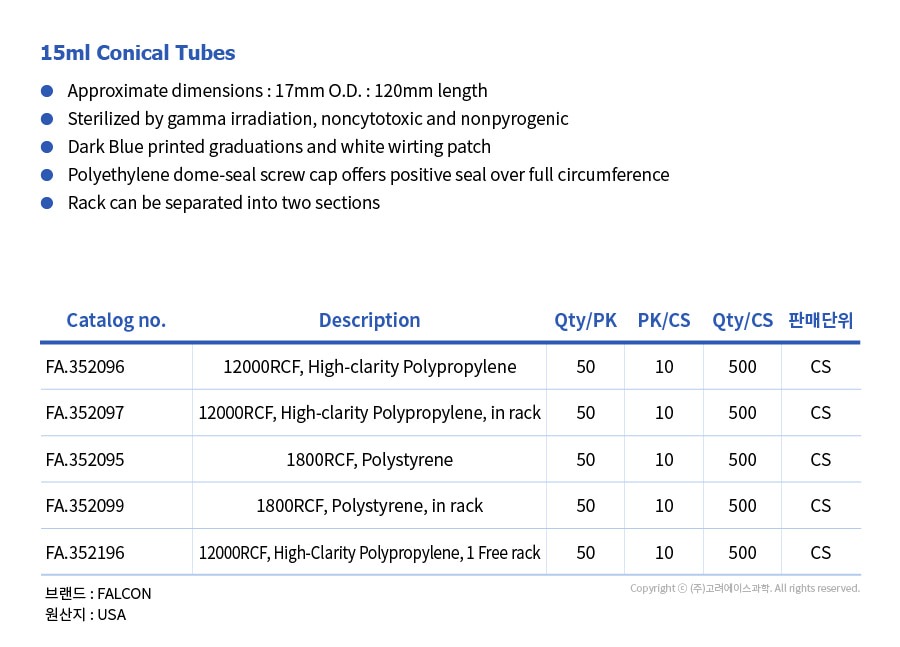Select catalog number FA.352196

[x=85, y=553]
